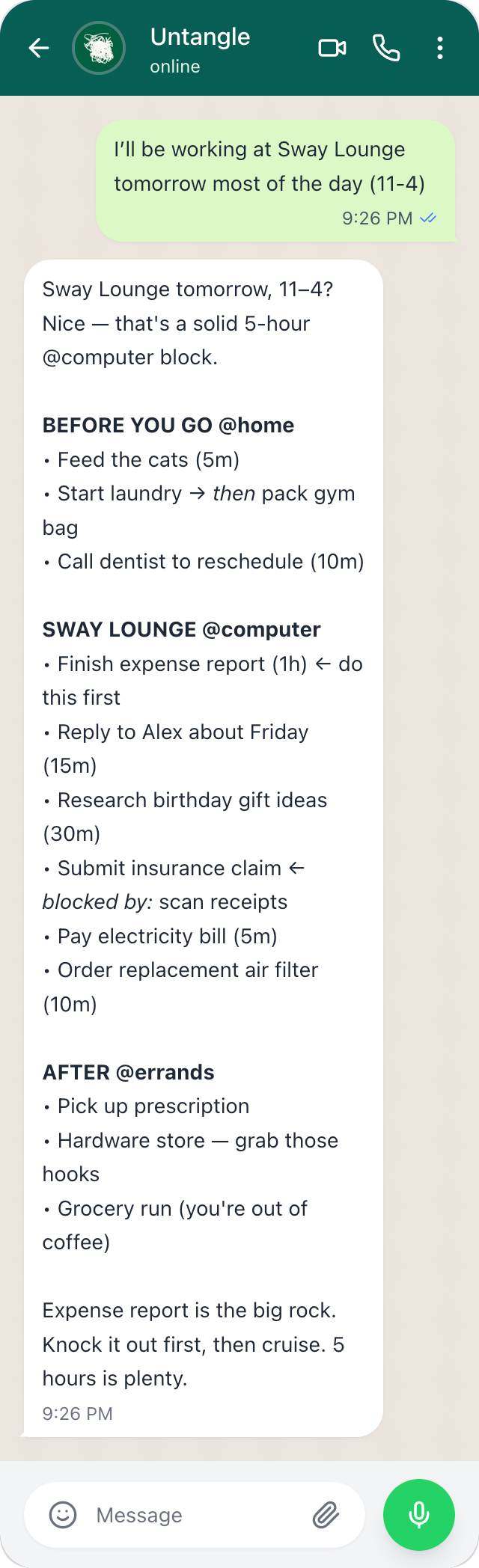The height and width of the screenshot is (1568, 479).
Task: Start a voice call with Untangle
Action: [386, 48]
